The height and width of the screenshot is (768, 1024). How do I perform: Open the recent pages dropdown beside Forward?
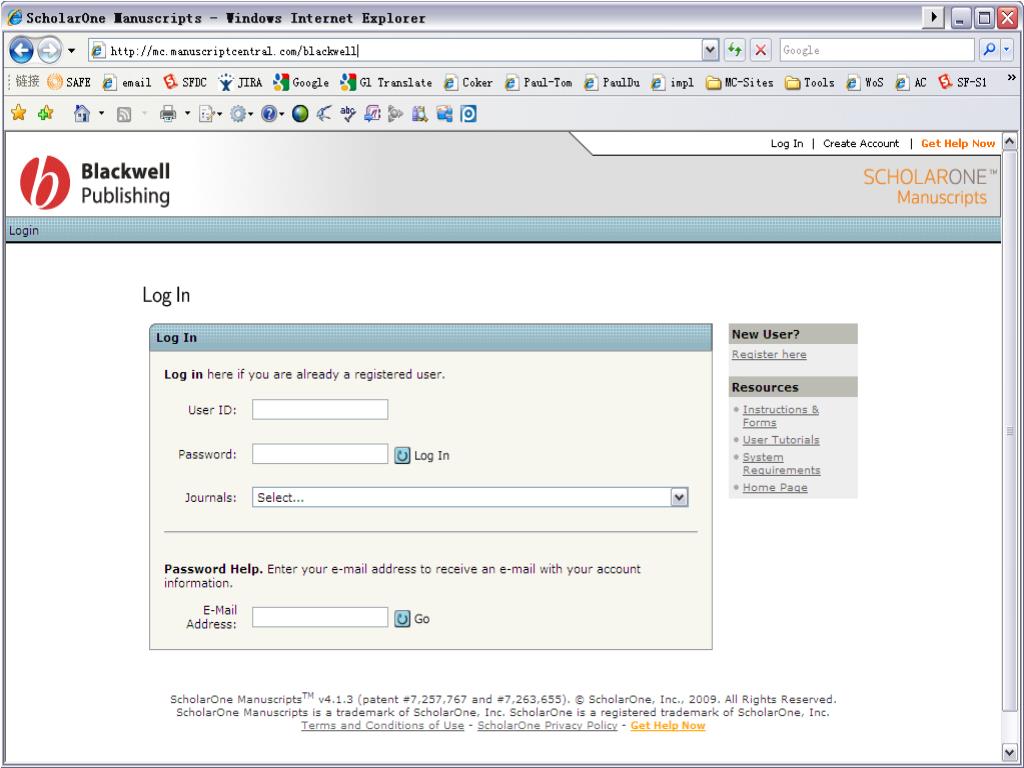(x=72, y=50)
